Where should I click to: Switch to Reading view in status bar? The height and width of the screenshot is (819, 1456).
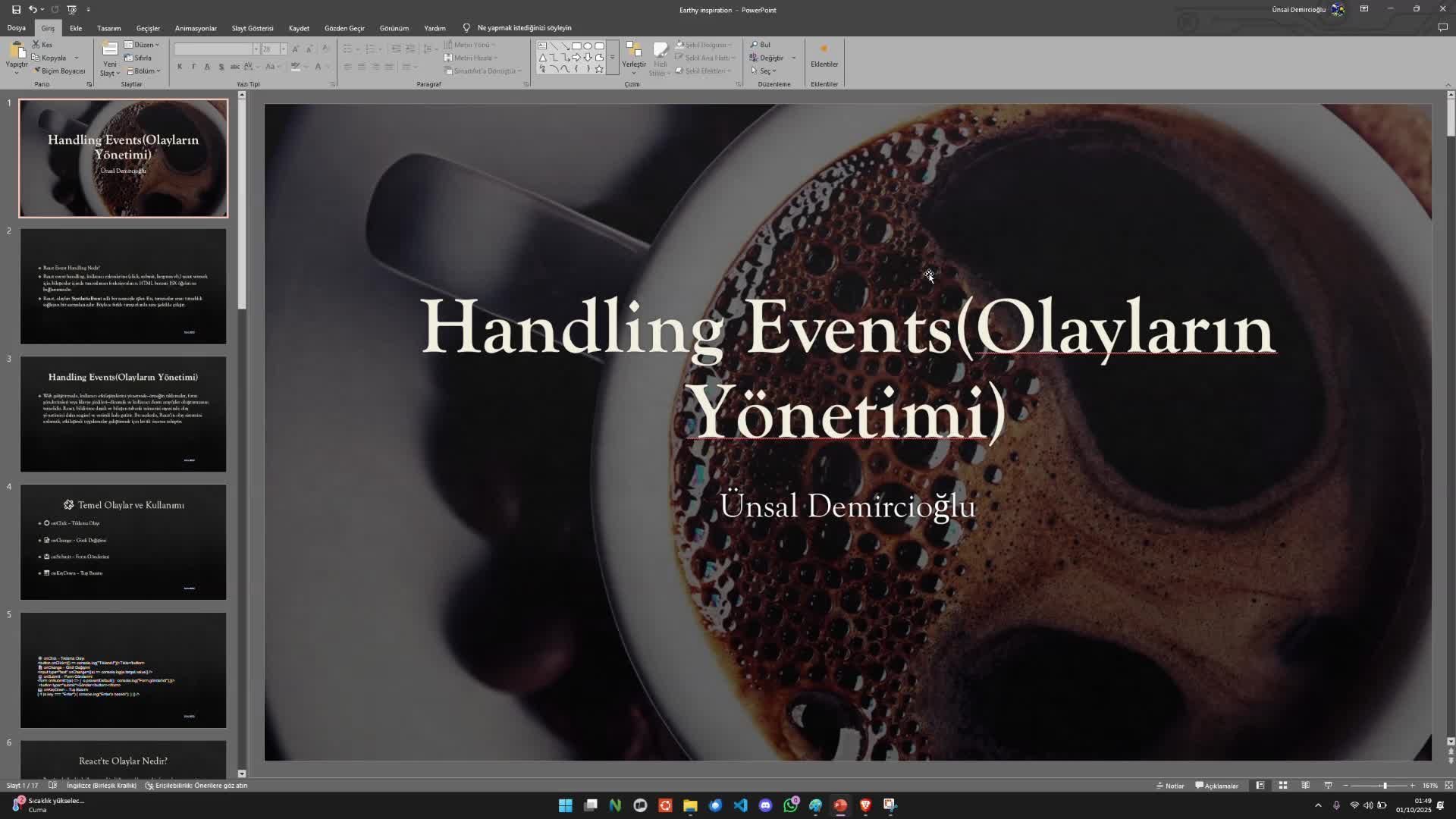(1305, 786)
